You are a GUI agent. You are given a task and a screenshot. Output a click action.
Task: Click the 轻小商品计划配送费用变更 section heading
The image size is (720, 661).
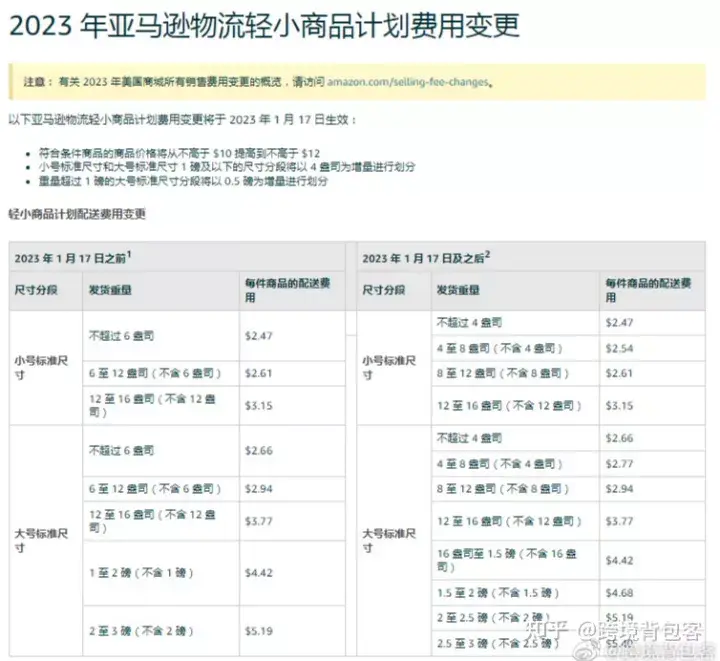click(77, 214)
